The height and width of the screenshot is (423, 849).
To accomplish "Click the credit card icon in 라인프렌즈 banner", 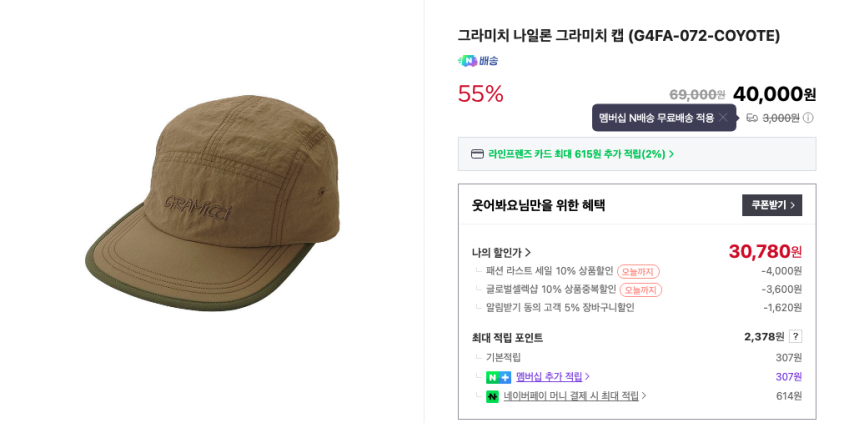I will click(477, 154).
